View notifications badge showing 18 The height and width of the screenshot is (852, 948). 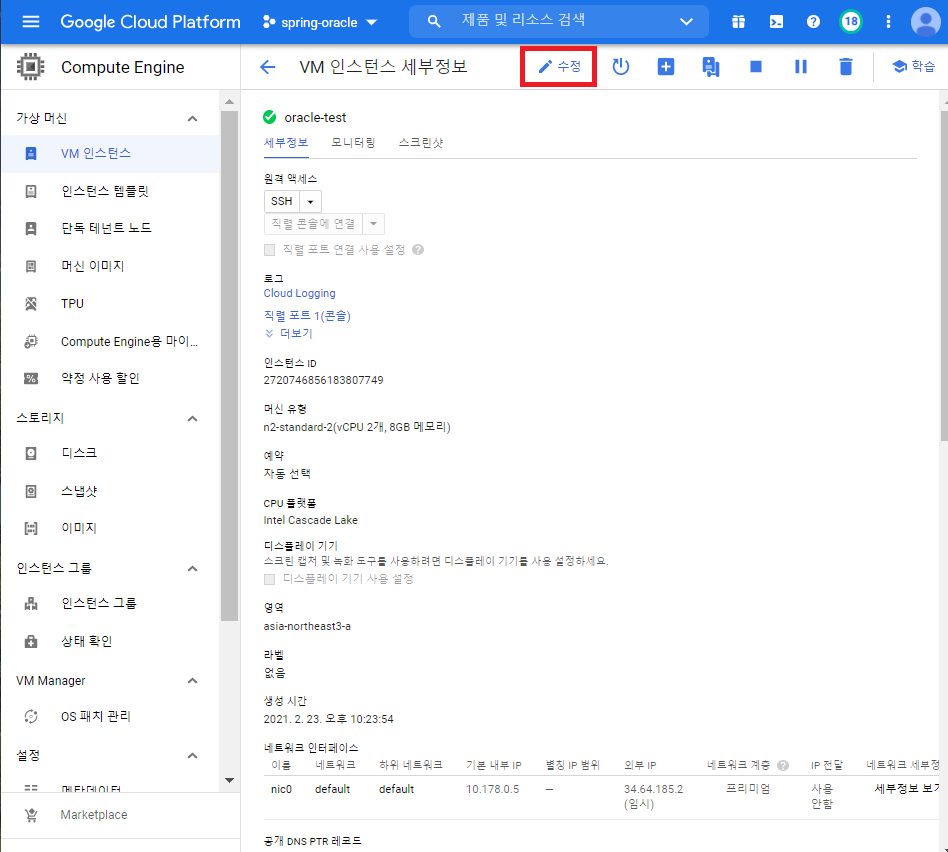click(x=851, y=22)
